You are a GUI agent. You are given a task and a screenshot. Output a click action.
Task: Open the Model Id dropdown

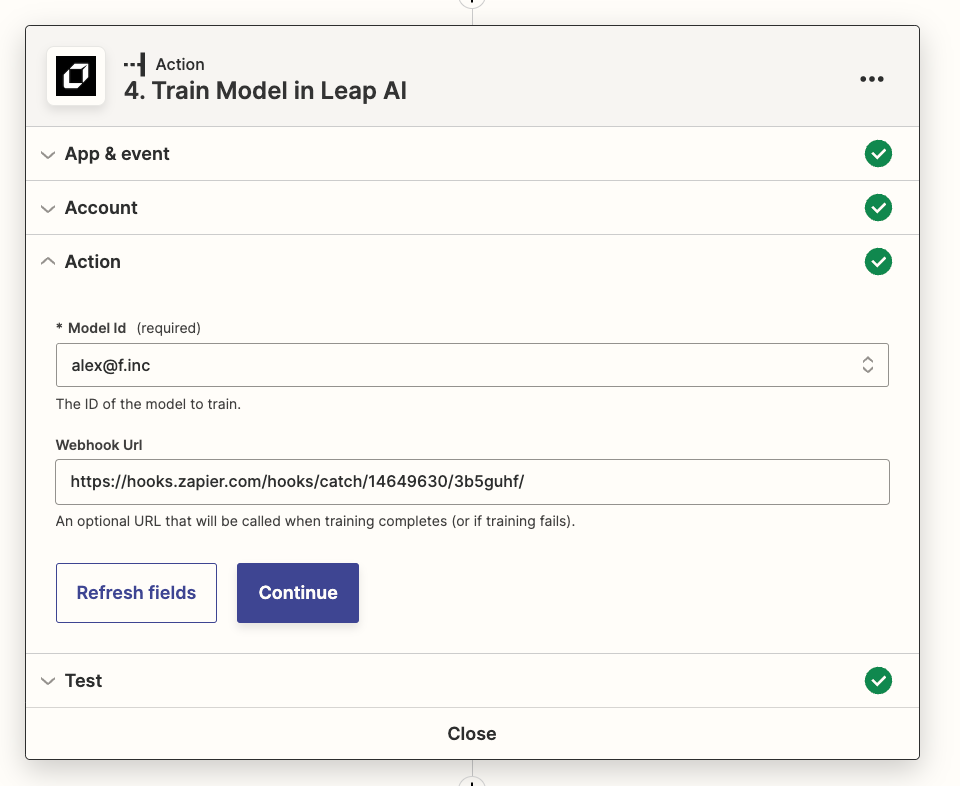[x=472, y=365]
